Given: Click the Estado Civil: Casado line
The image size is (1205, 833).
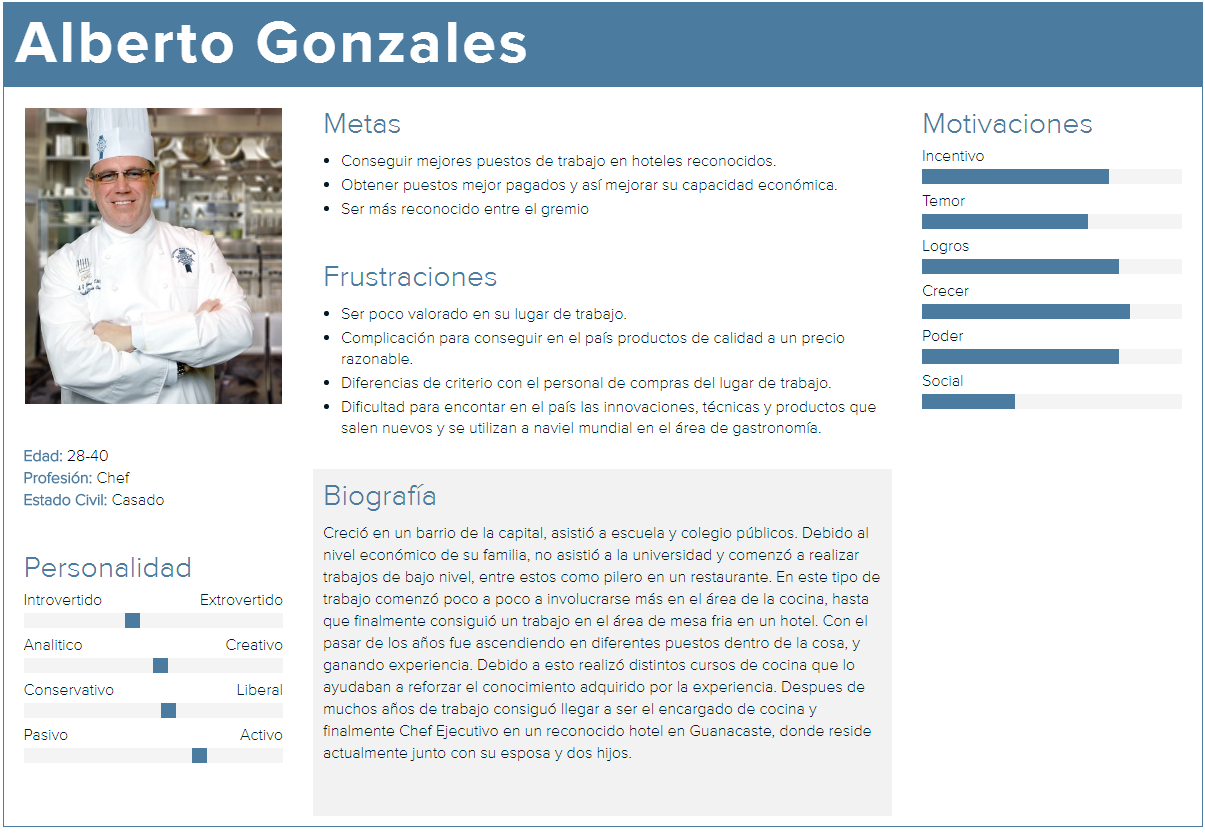Looking at the screenshot, I should pos(94,500).
